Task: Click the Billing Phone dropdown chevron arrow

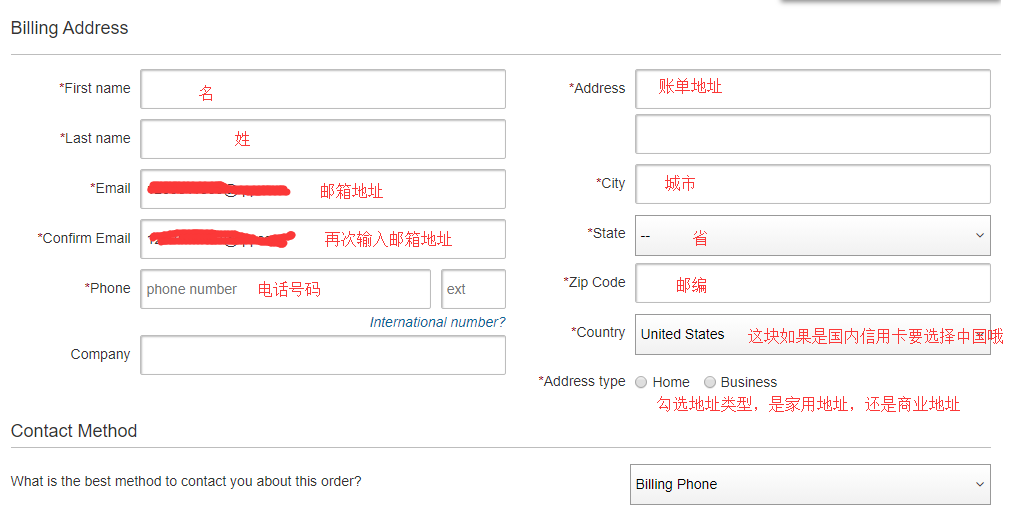Action: pos(979,484)
